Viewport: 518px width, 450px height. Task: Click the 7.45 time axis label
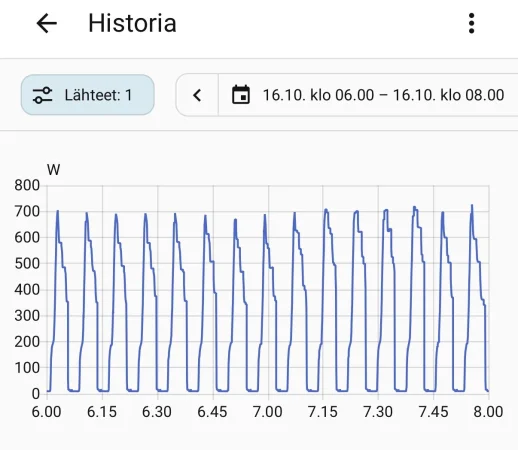pos(433,412)
